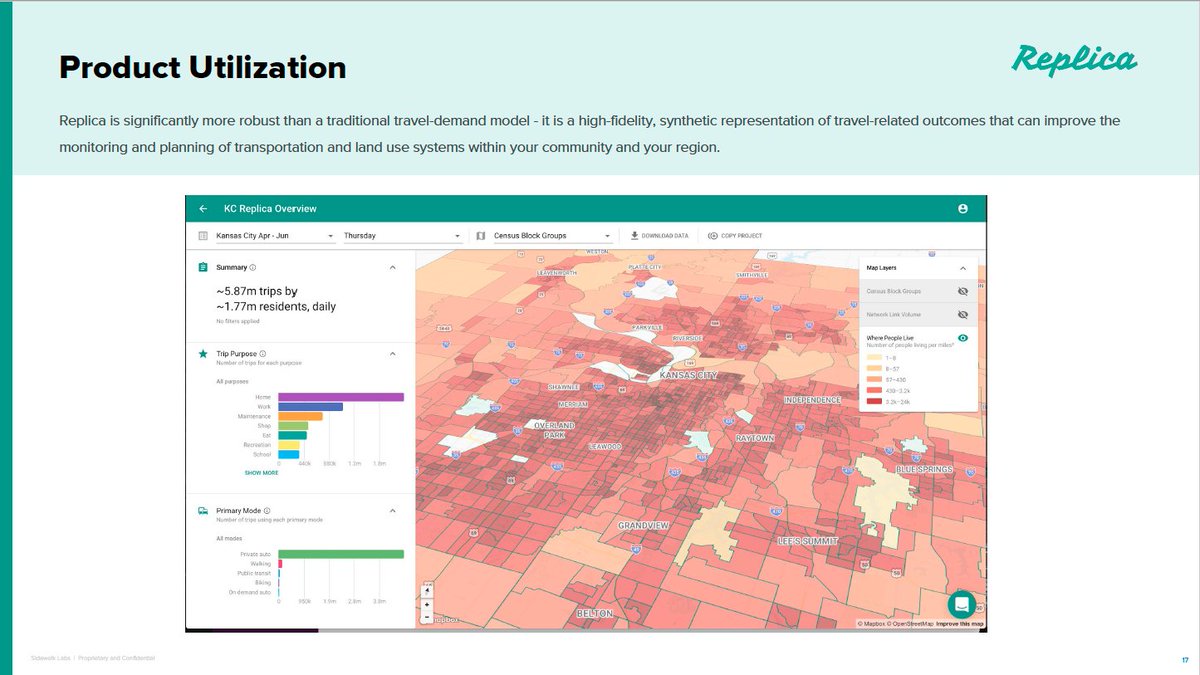Viewport: 1200px width, 675px height.
Task: Click the back arrow in KC Replica Overview header
Action: tap(203, 209)
